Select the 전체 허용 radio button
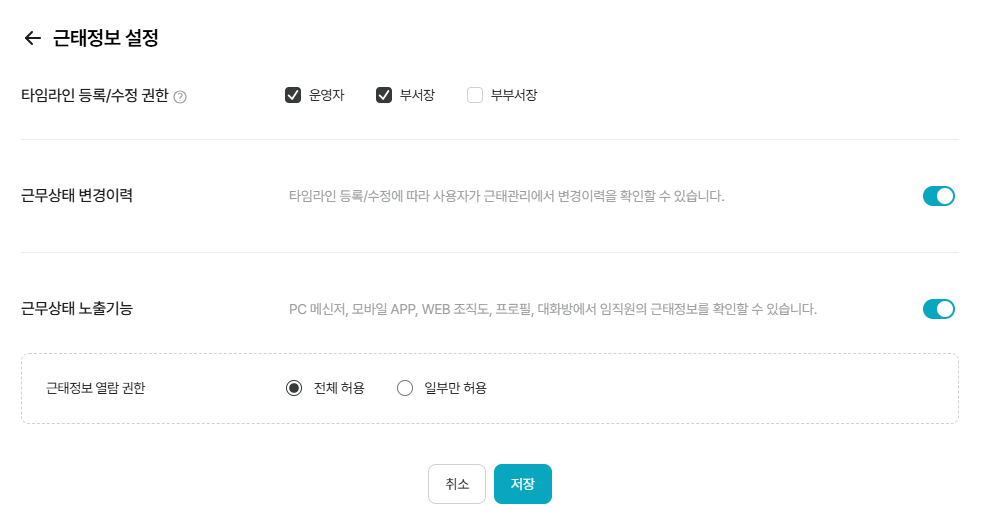Viewport: 982px width, 526px height. (294, 388)
